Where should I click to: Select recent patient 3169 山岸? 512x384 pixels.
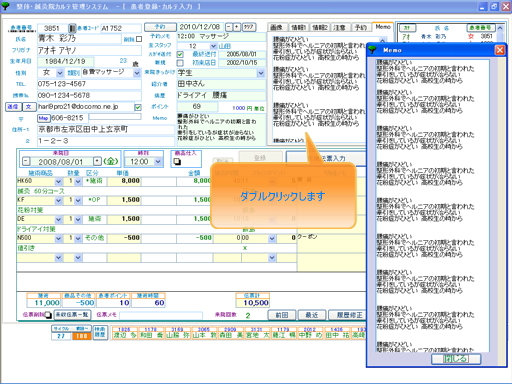(x=177, y=333)
